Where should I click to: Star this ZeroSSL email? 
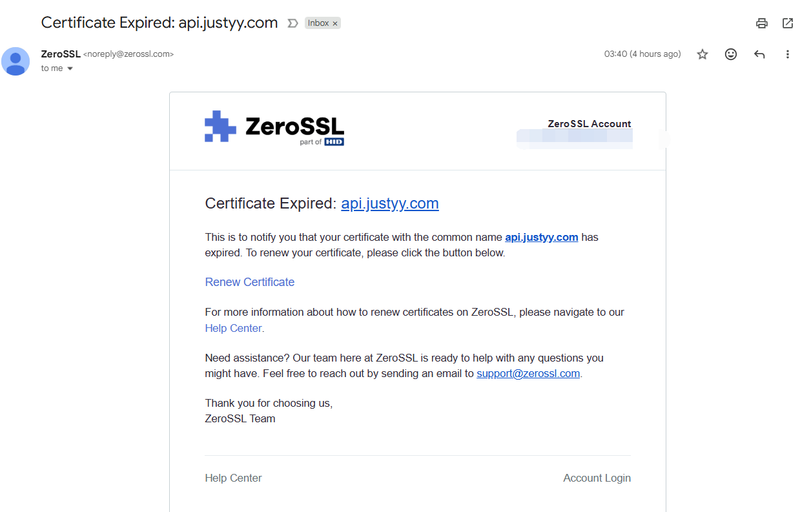click(x=702, y=54)
